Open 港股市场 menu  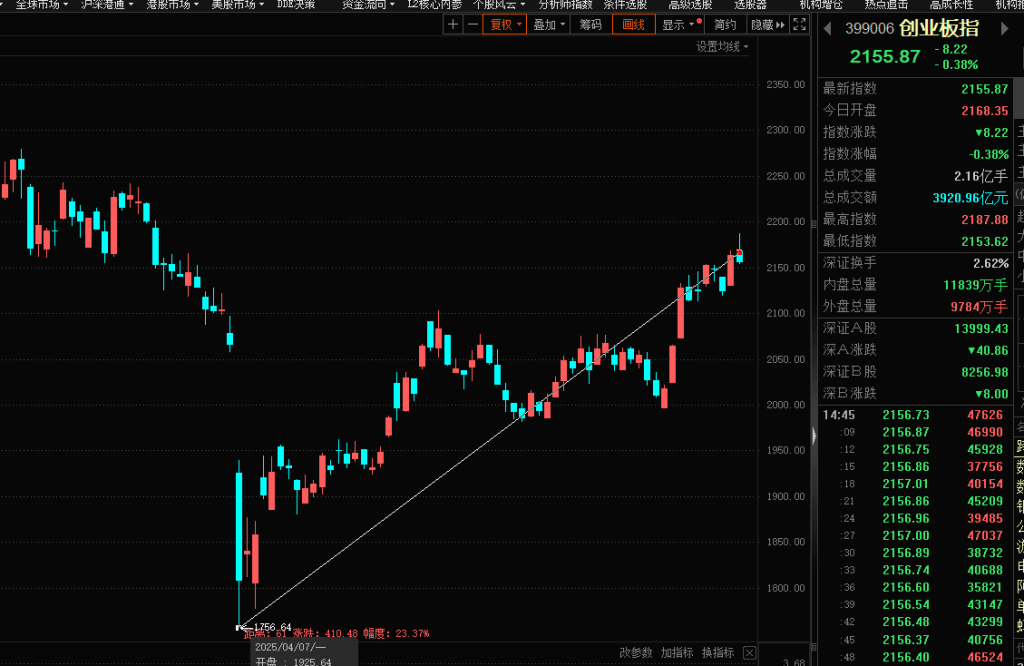coord(172,5)
